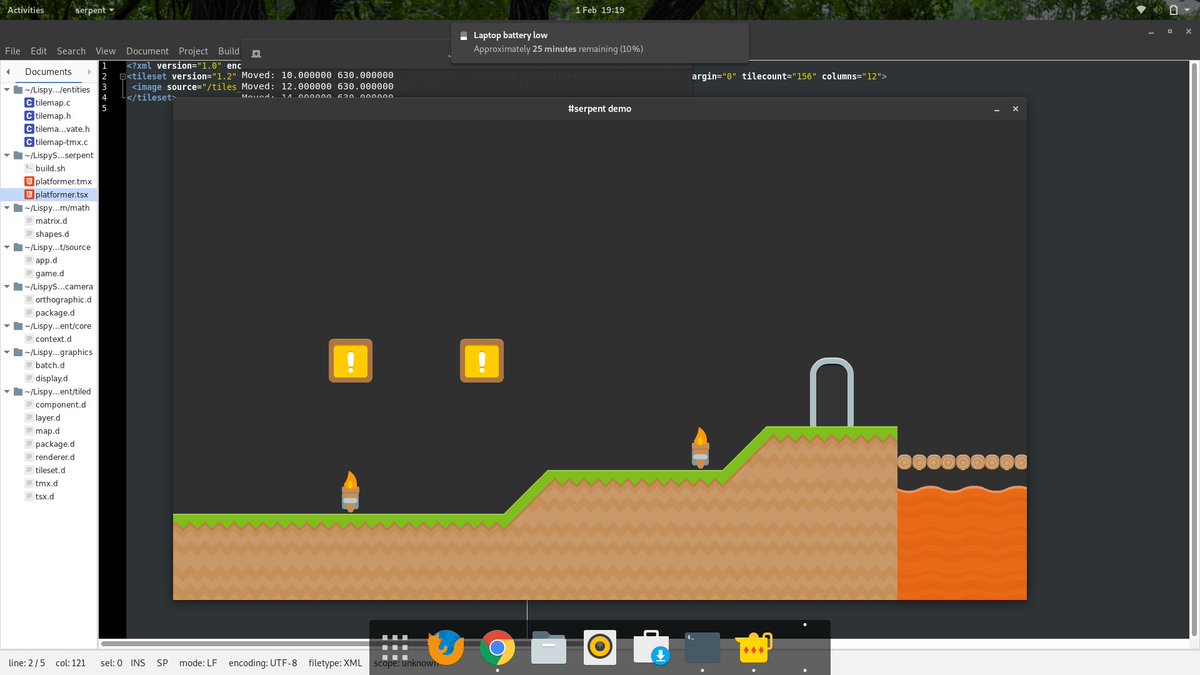The height and width of the screenshot is (675, 1200).
Task: Open the Files manager in the dock
Action: pyautogui.click(x=548, y=648)
